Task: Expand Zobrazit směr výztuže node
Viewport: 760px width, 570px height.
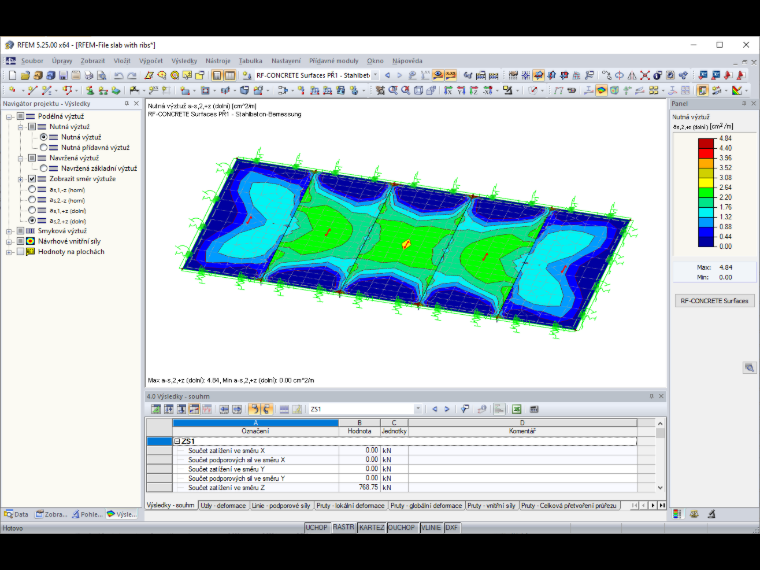Action: click(x=20, y=179)
